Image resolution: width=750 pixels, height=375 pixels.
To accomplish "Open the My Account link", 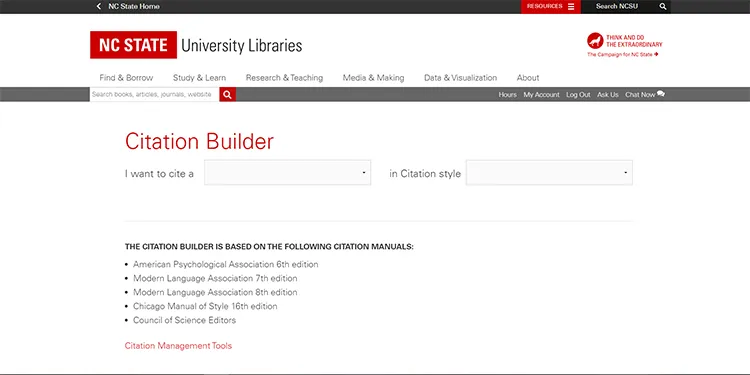I will pyautogui.click(x=541, y=95).
